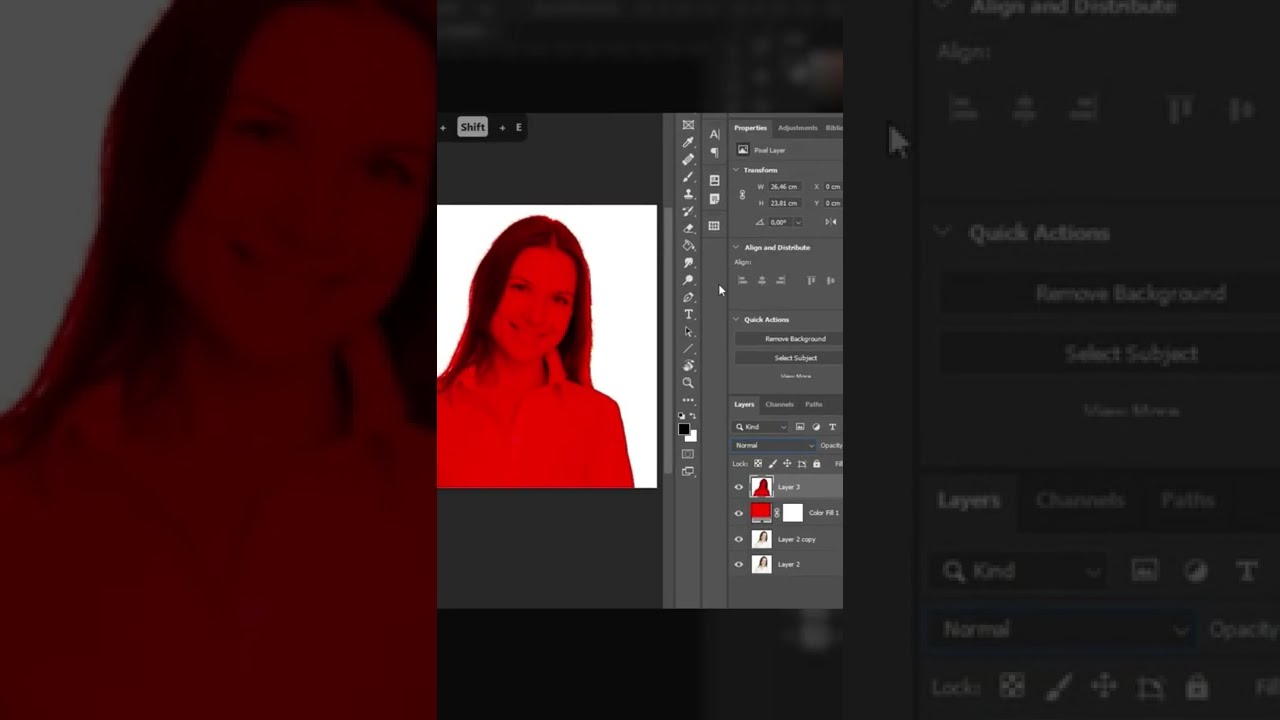Select the Eyedropper tool
Image resolution: width=1280 pixels, height=720 pixels.
point(688,142)
